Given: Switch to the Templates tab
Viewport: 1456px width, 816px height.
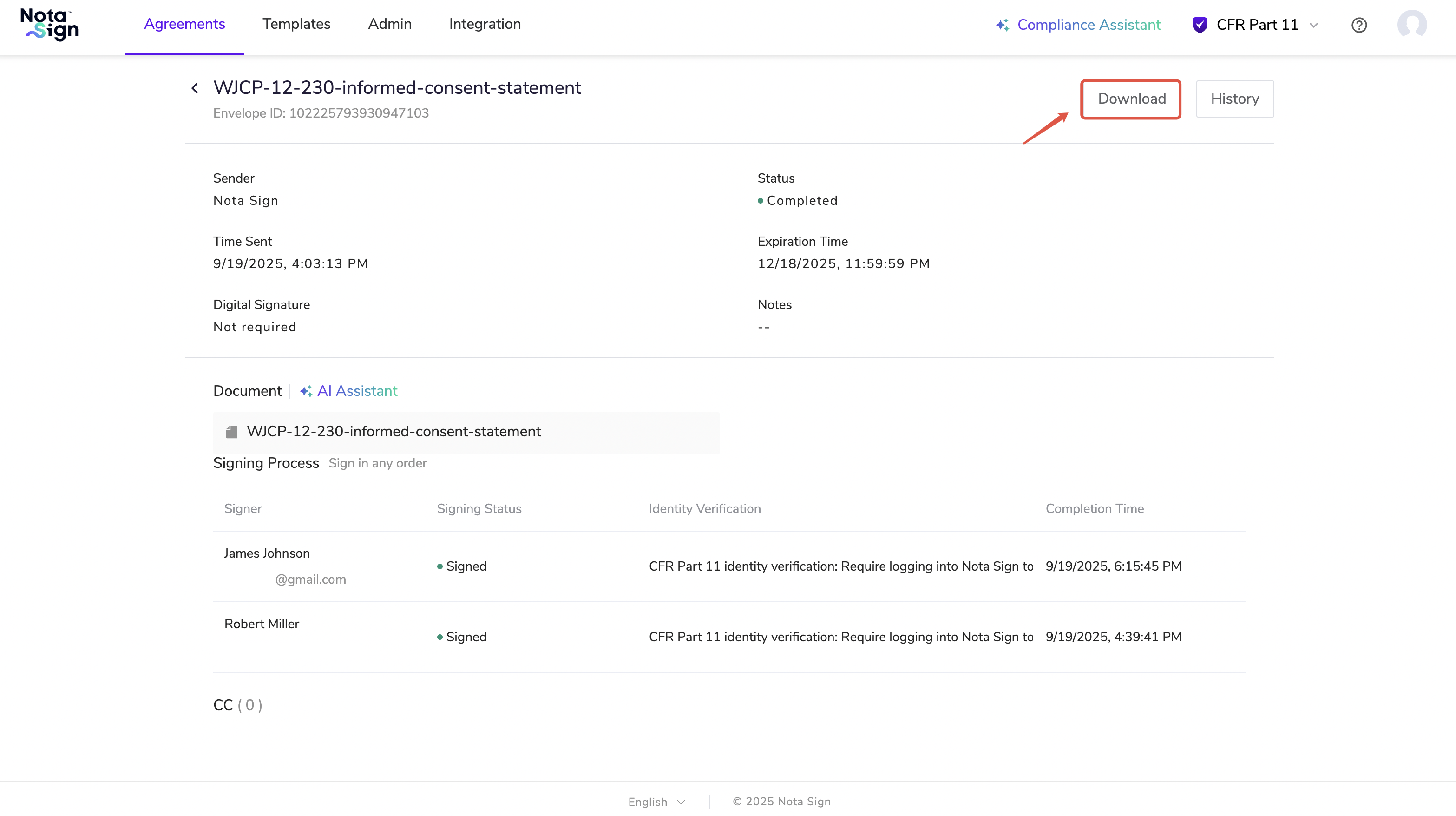Looking at the screenshot, I should [296, 24].
